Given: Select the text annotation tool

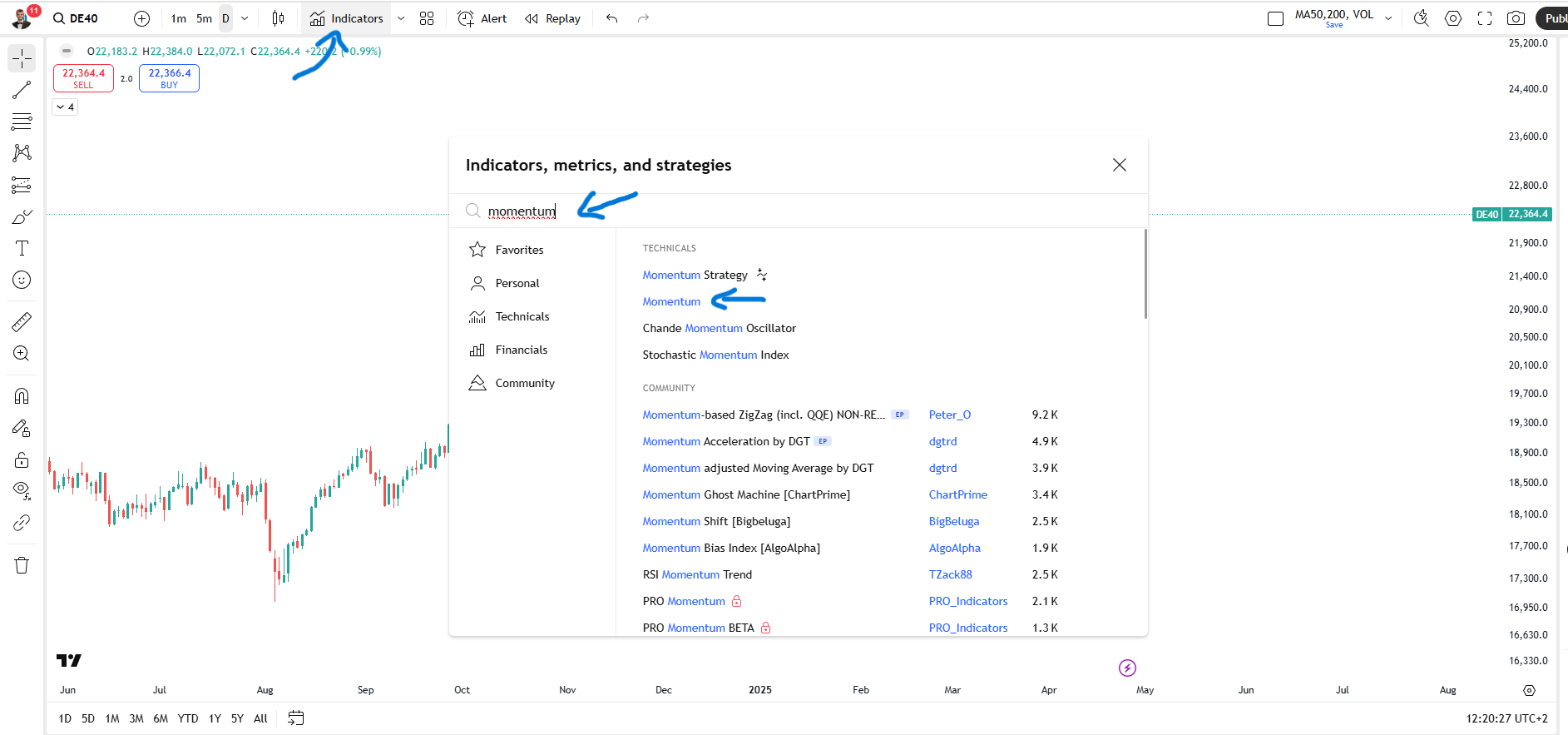Looking at the screenshot, I should point(22,248).
